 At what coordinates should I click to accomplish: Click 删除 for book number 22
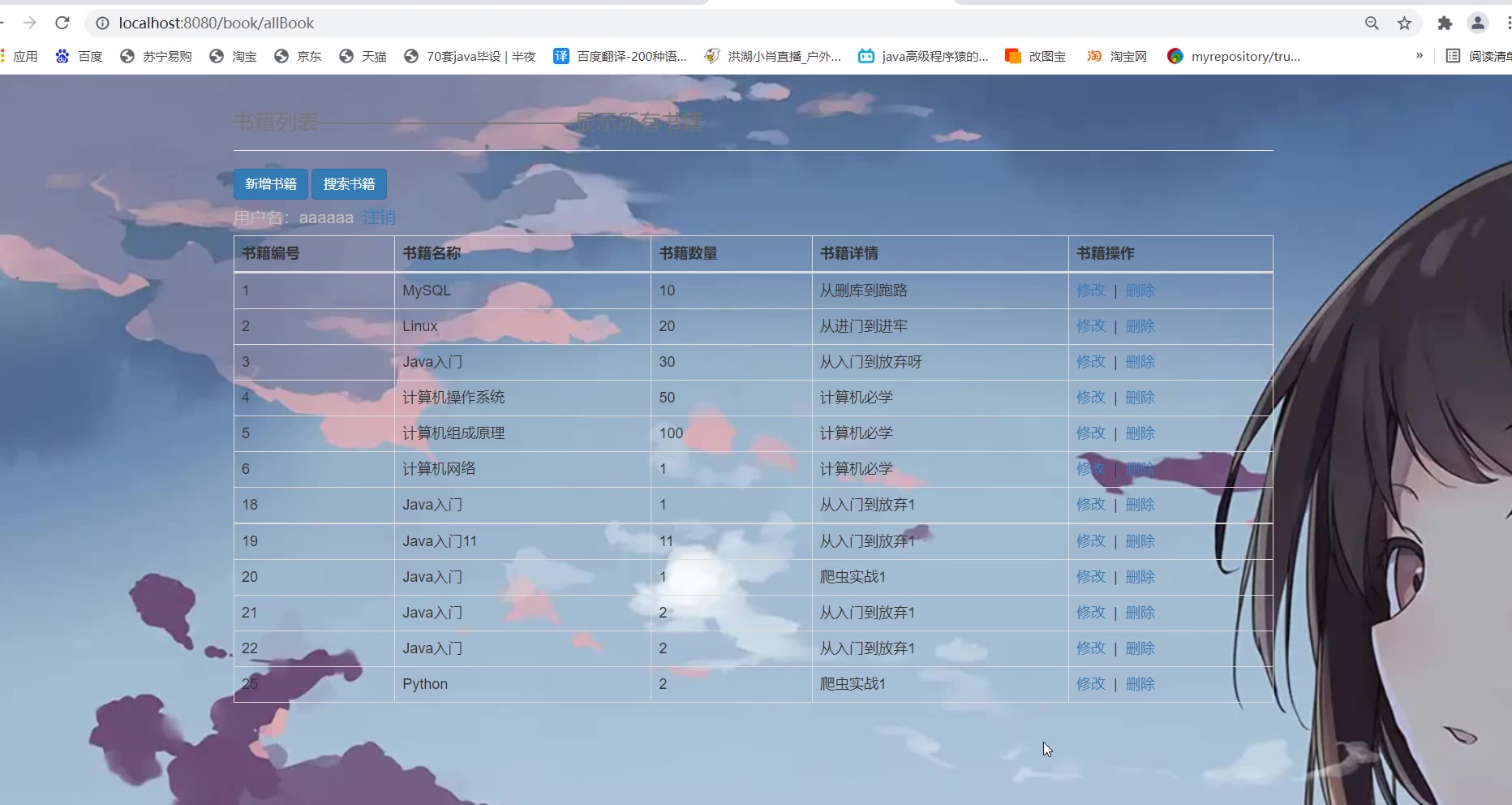click(x=1140, y=648)
